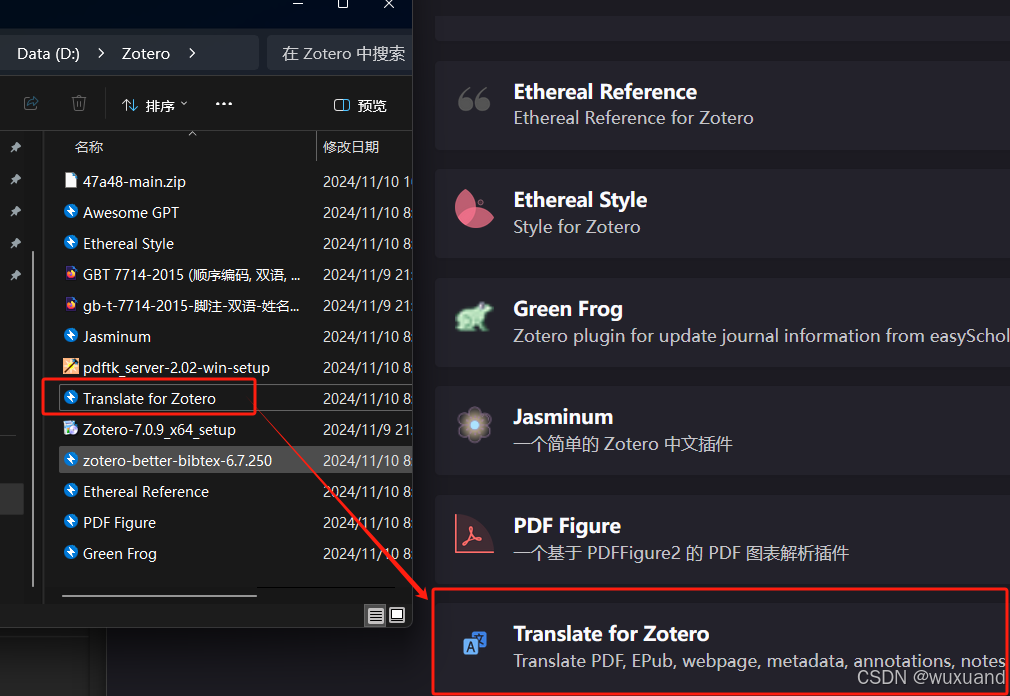1010x696 pixels.
Task: Select the 47a48-main.zip file icon
Action: (71, 180)
